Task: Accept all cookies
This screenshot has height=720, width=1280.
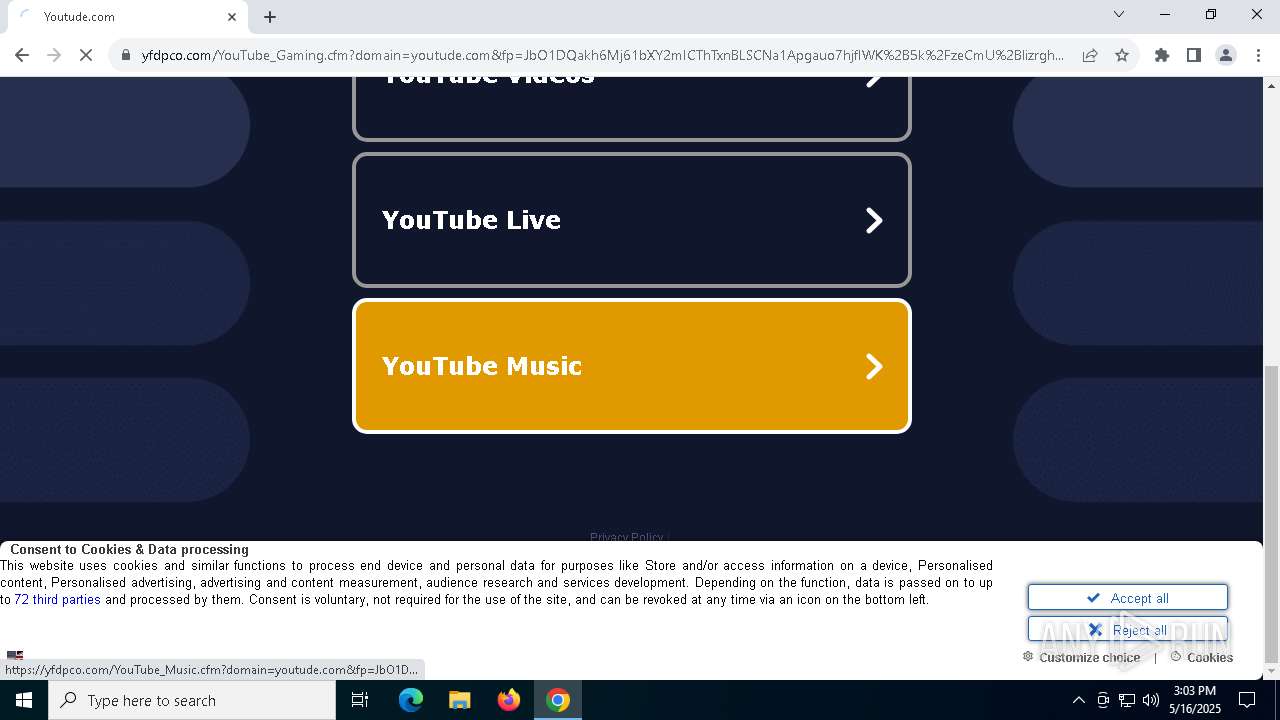Action: (x=1128, y=598)
